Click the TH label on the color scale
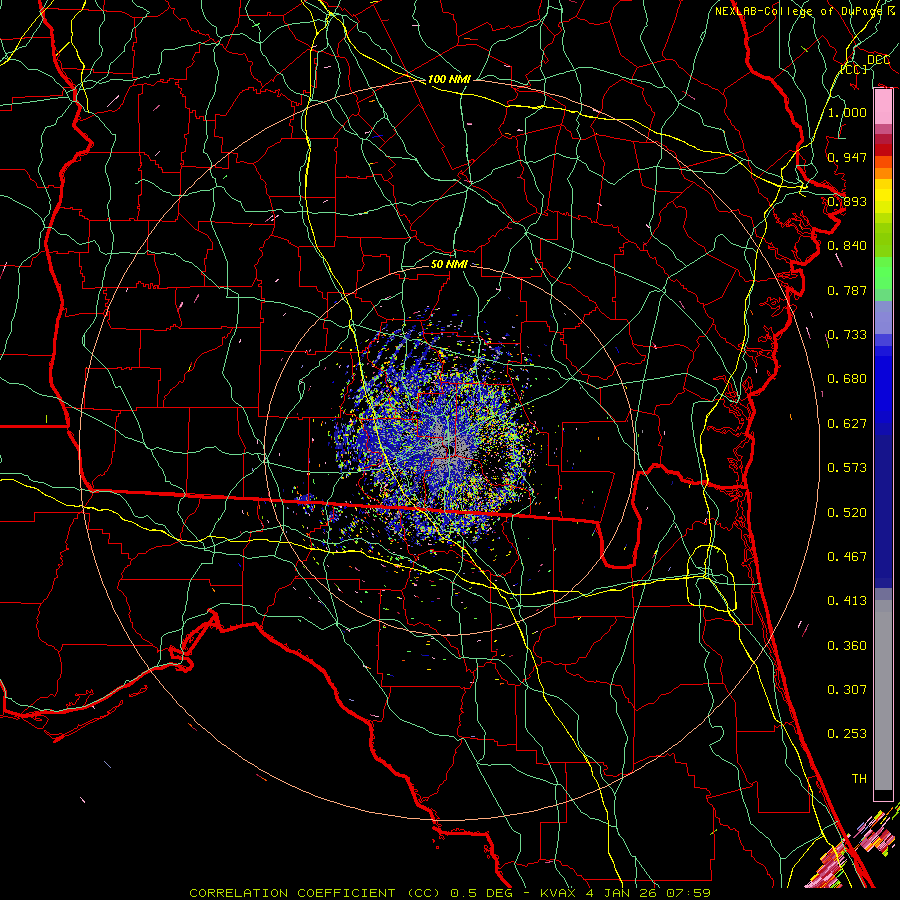 tap(859, 779)
